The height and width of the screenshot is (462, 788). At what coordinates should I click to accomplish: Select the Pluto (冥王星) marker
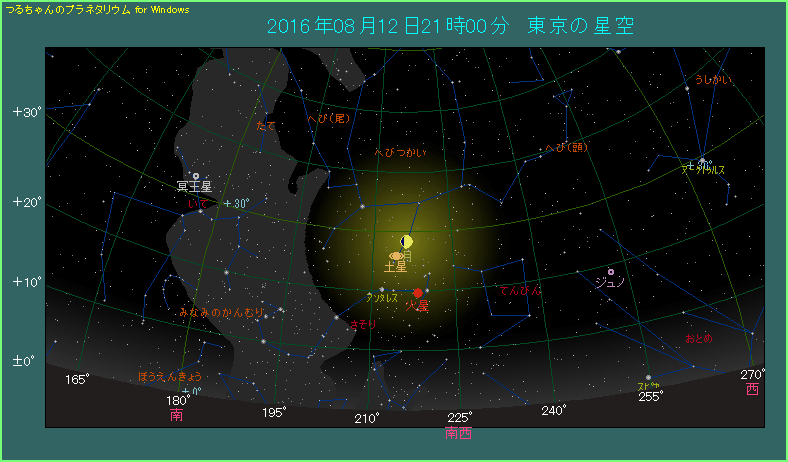coord(196,176)
